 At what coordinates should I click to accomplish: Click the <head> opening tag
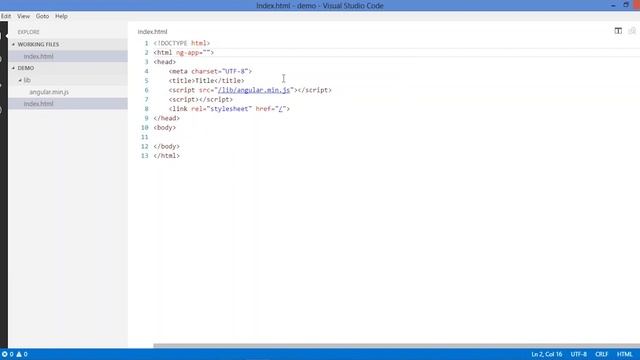(164, 62)
